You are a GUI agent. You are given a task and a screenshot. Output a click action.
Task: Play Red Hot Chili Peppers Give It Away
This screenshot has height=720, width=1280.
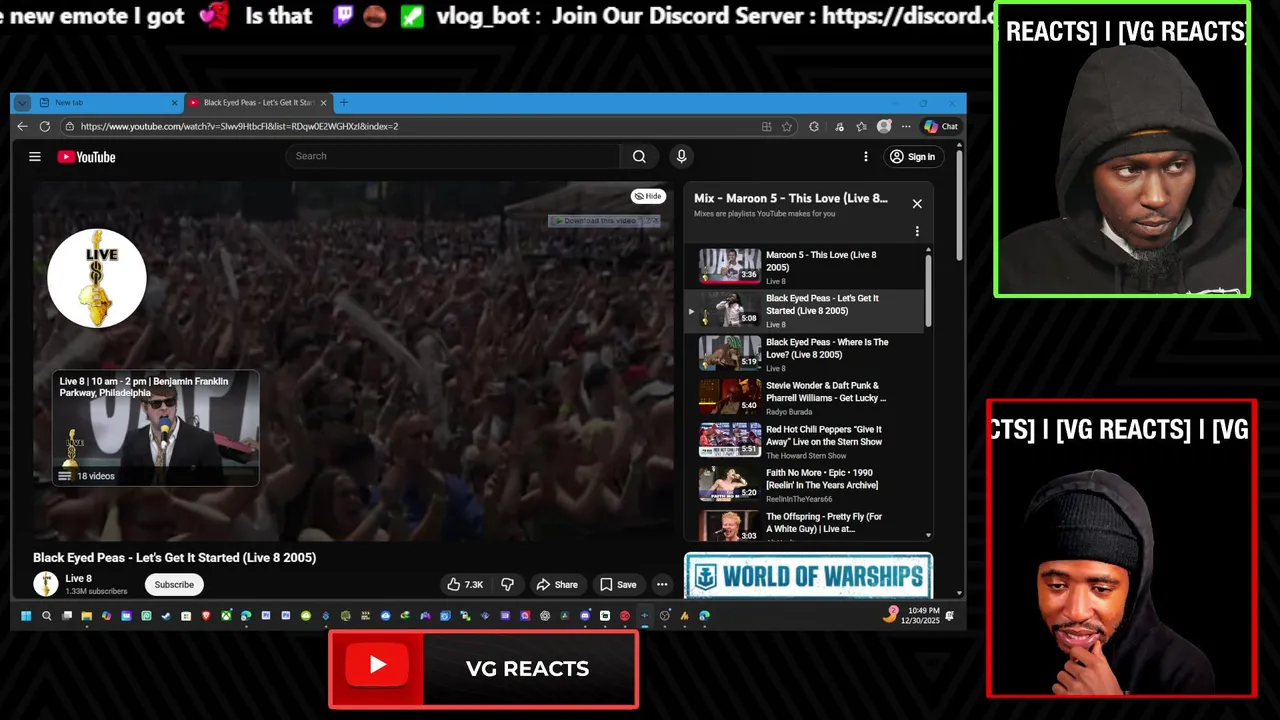click(x=805, y=442)
